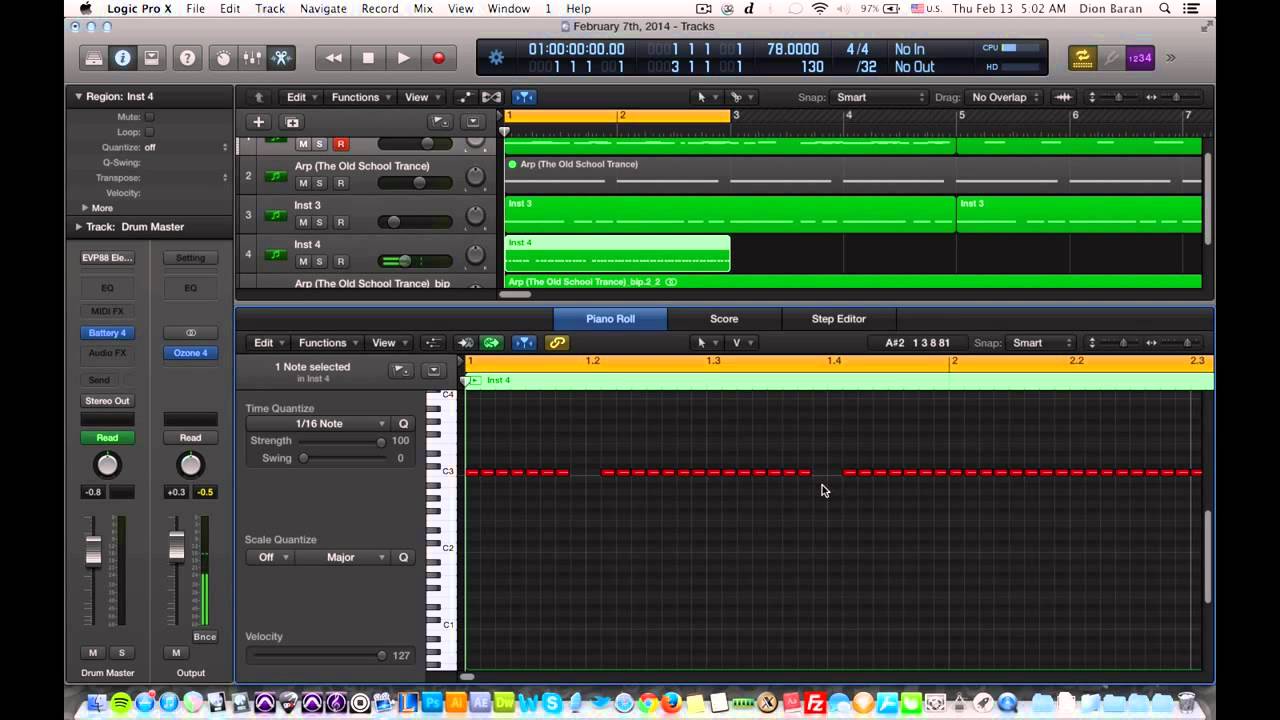Viewport: 1280px width, 720px height.
Task: Open the LCD display settings gear
Action: pyautogui.click(x=496, y=57)
